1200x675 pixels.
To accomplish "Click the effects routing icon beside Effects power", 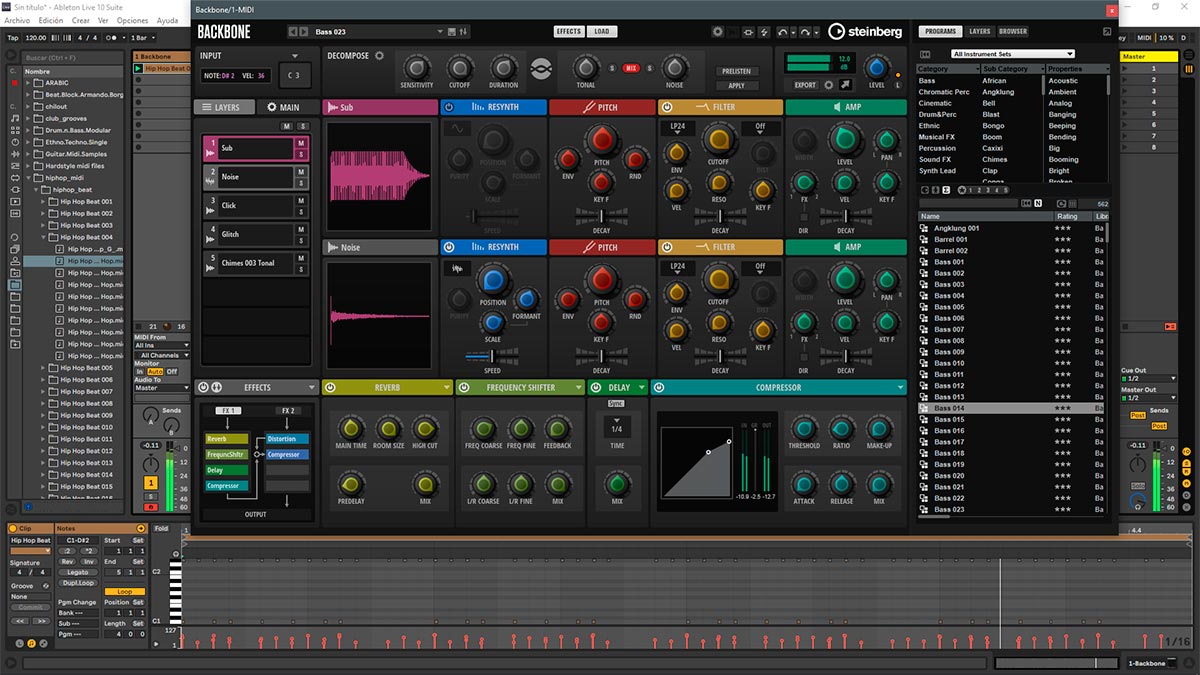I will [216, 387].
